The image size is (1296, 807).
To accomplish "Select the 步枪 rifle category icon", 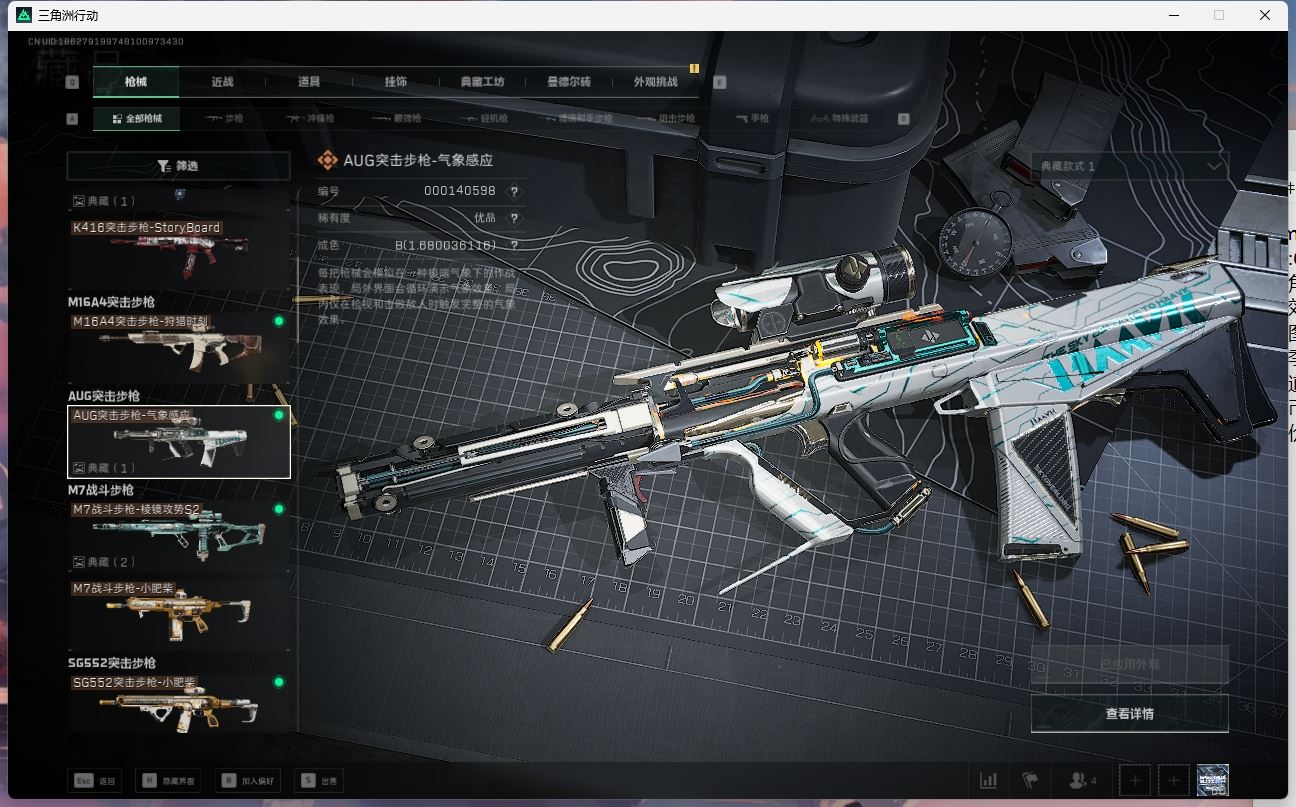I will click(224, 119).
